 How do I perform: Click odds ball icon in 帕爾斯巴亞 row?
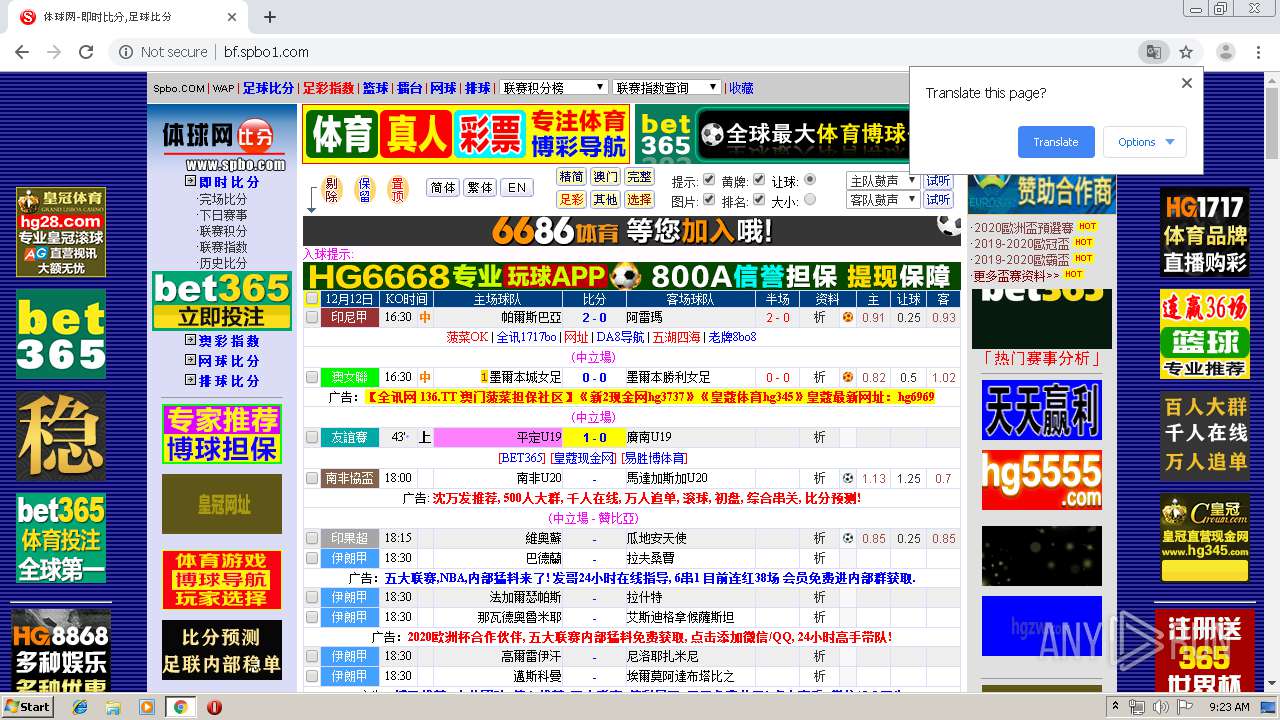tap(848, 317)
